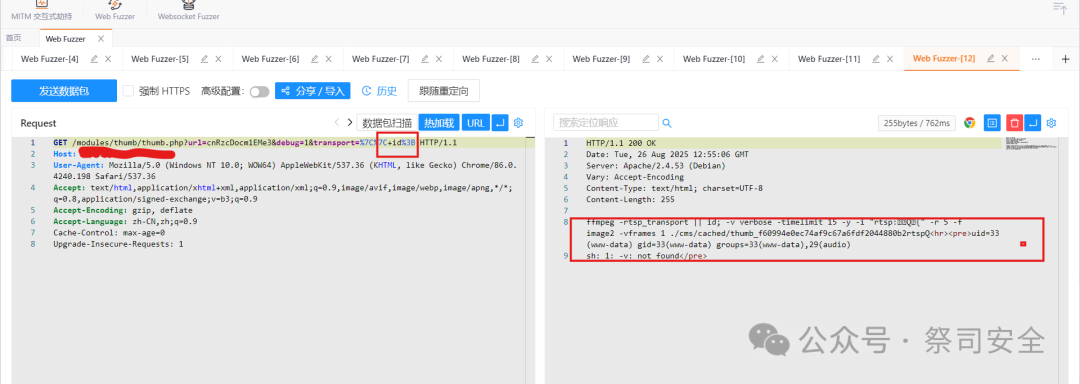Rename Web Fuzzer-[12] via its pencil icon
The width and height of the screenshot is (1080, 384).
coord(990,59)
